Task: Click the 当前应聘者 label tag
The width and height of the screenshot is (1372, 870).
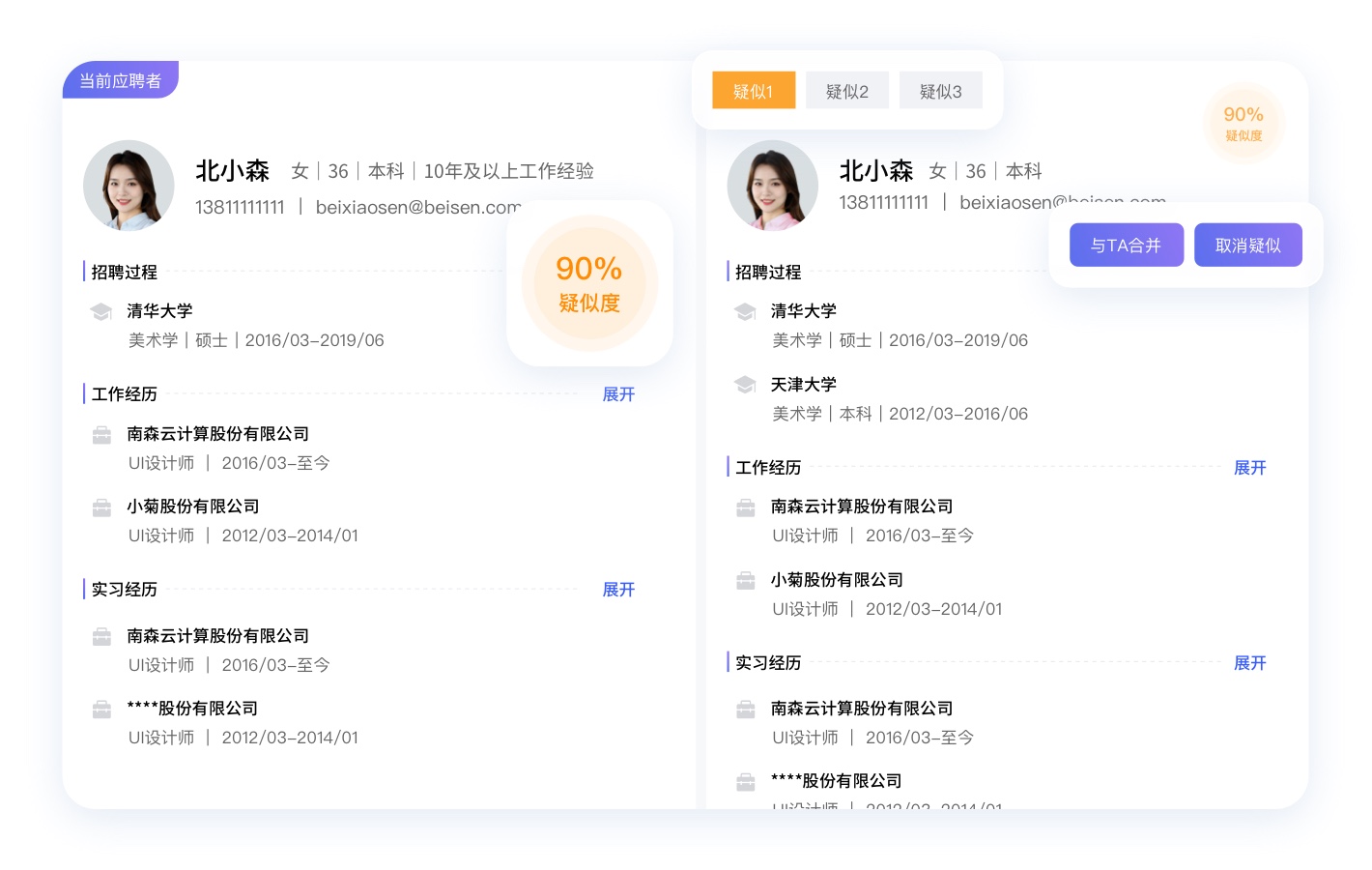Action: coord(121,80)
